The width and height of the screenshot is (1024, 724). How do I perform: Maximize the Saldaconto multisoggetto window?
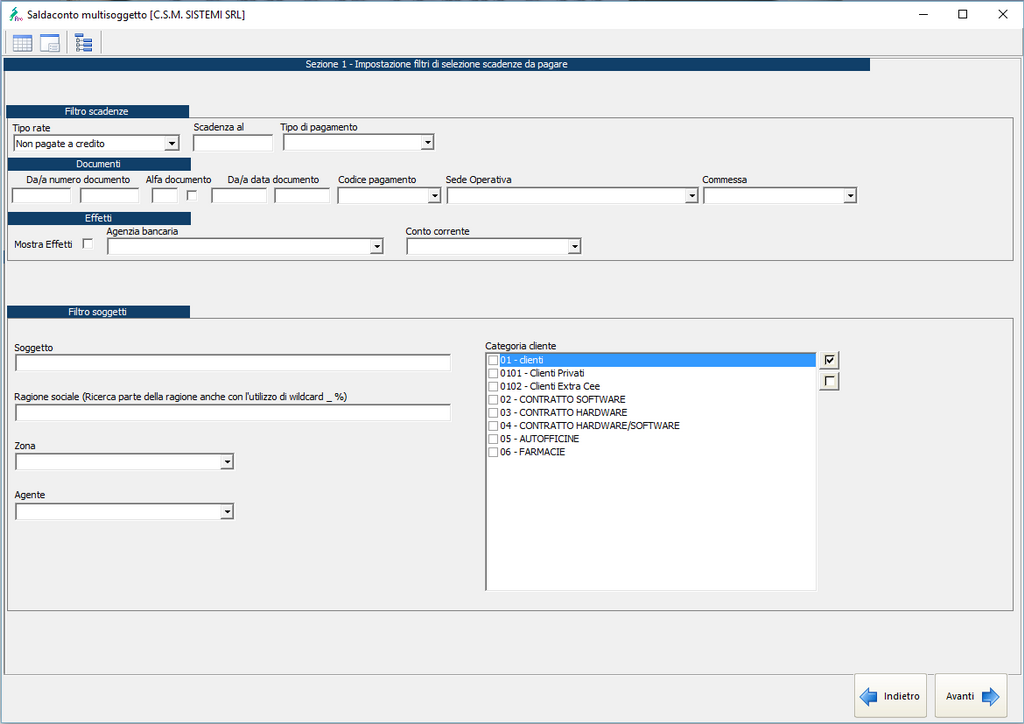click(x=963, y=14)
